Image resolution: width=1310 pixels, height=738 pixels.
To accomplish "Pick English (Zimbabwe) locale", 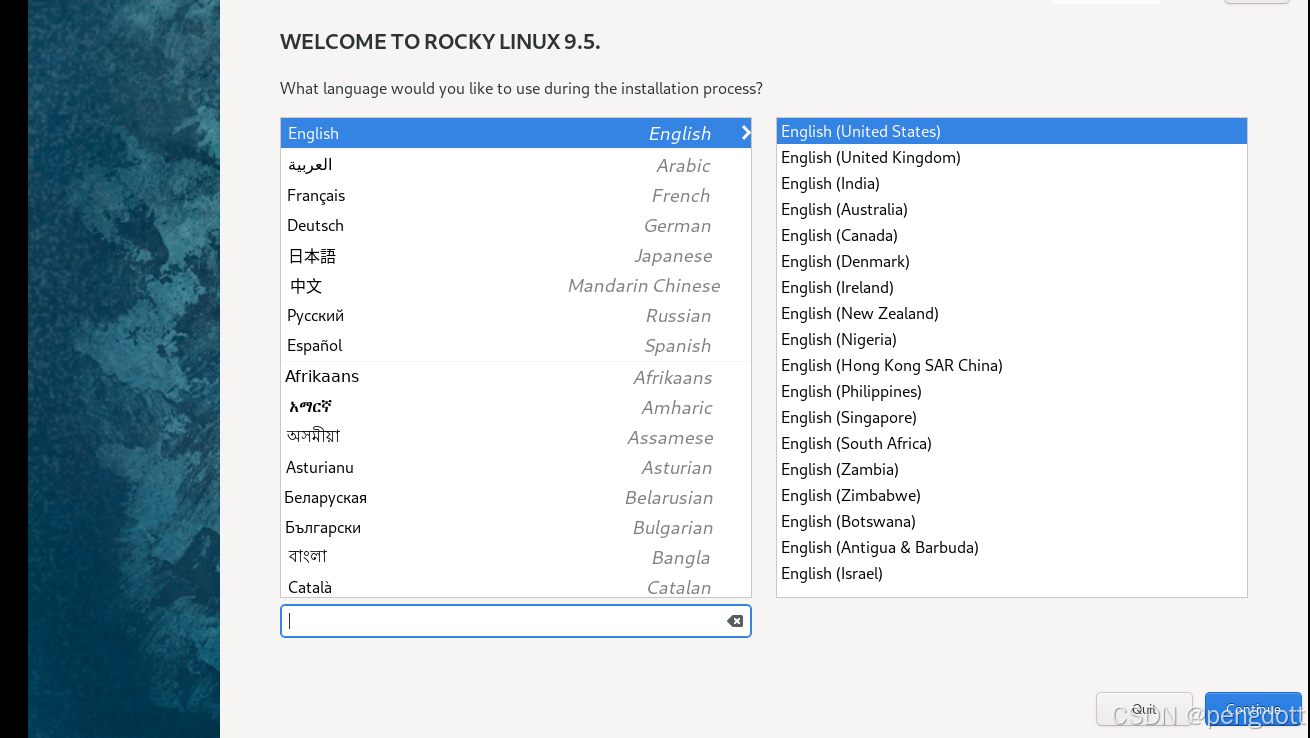I will (1012, 495).
